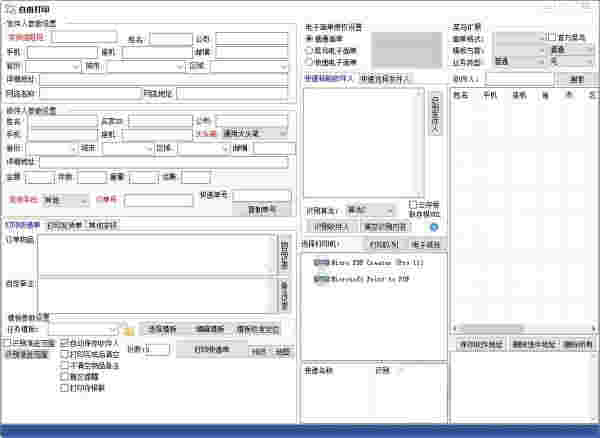Click the print copies number field
The width and height of the screenshot is (600, 438).
(156, 349)
